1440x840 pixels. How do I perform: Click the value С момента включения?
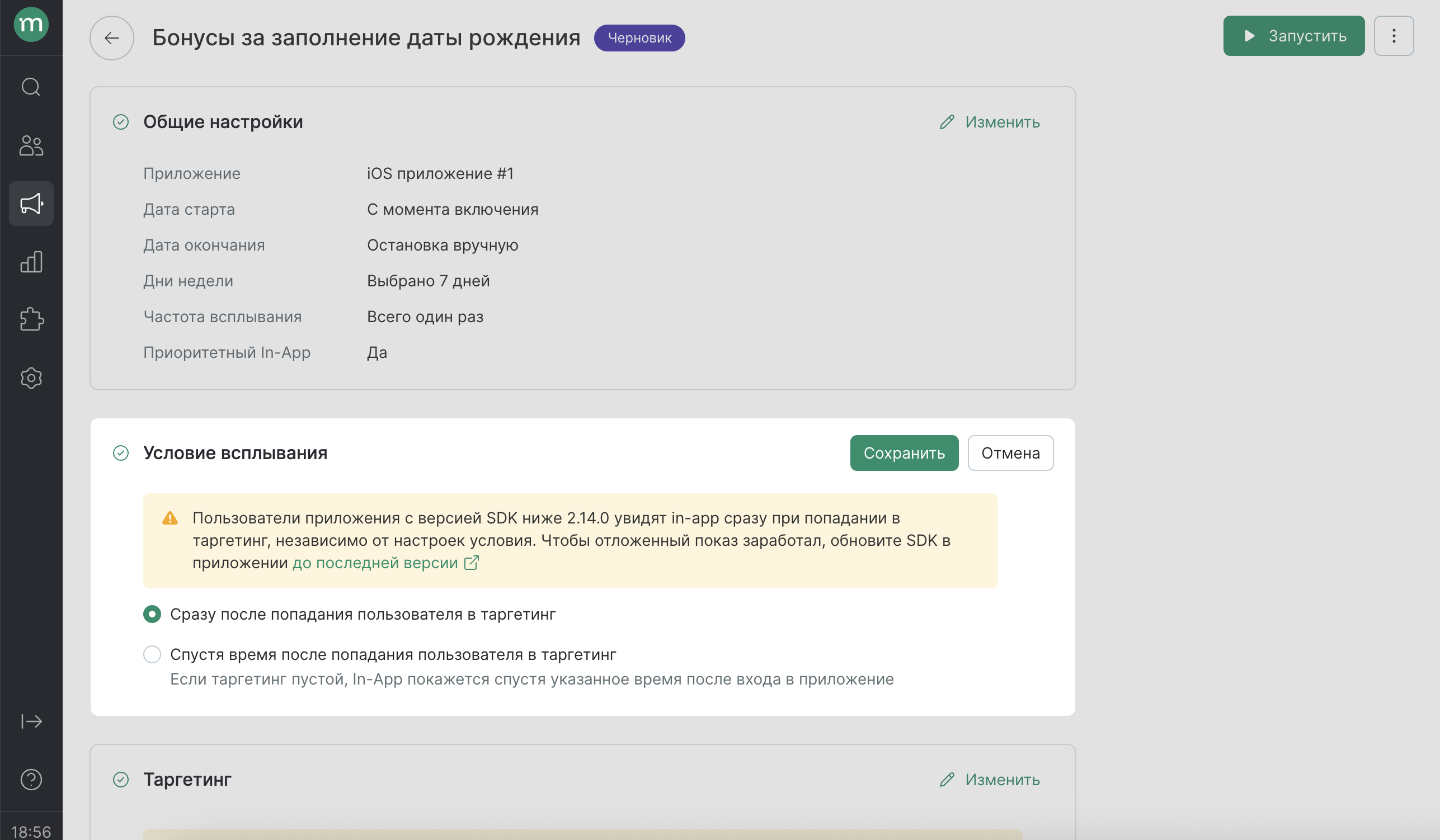pos(453,209)
